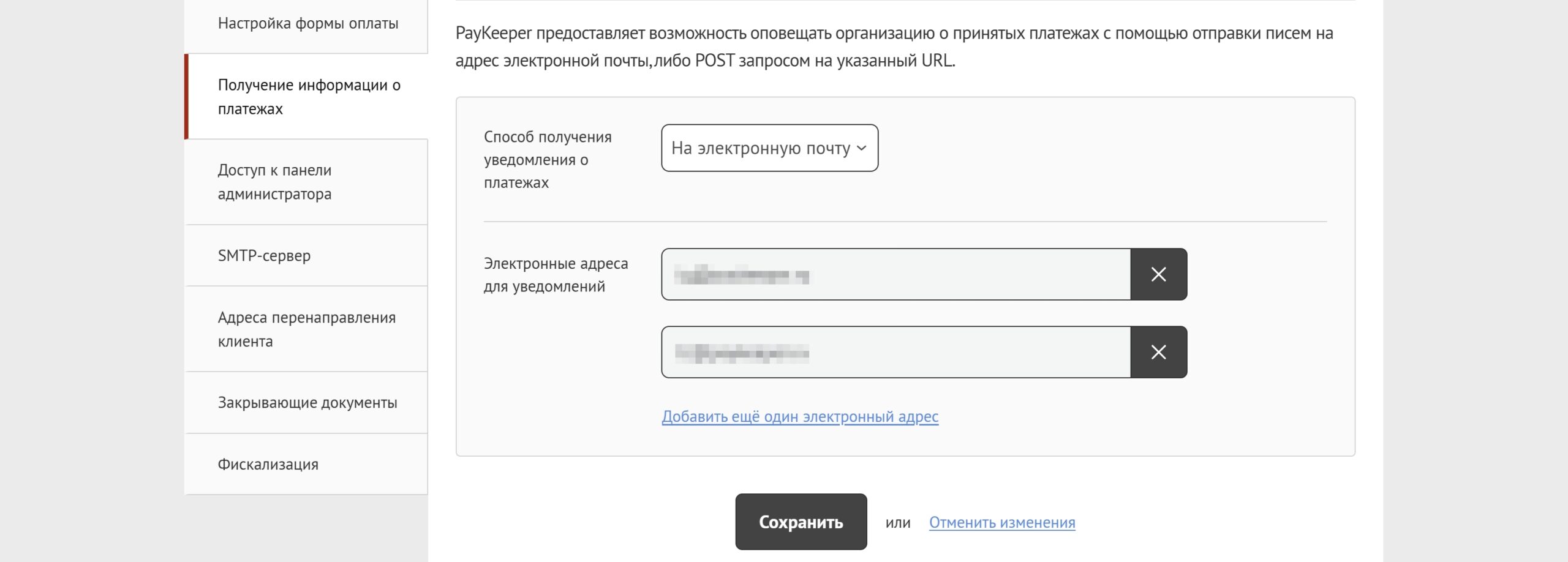
Task: Open the notification method dropdown 'На электронную почту'
Action: pos(761,148)
